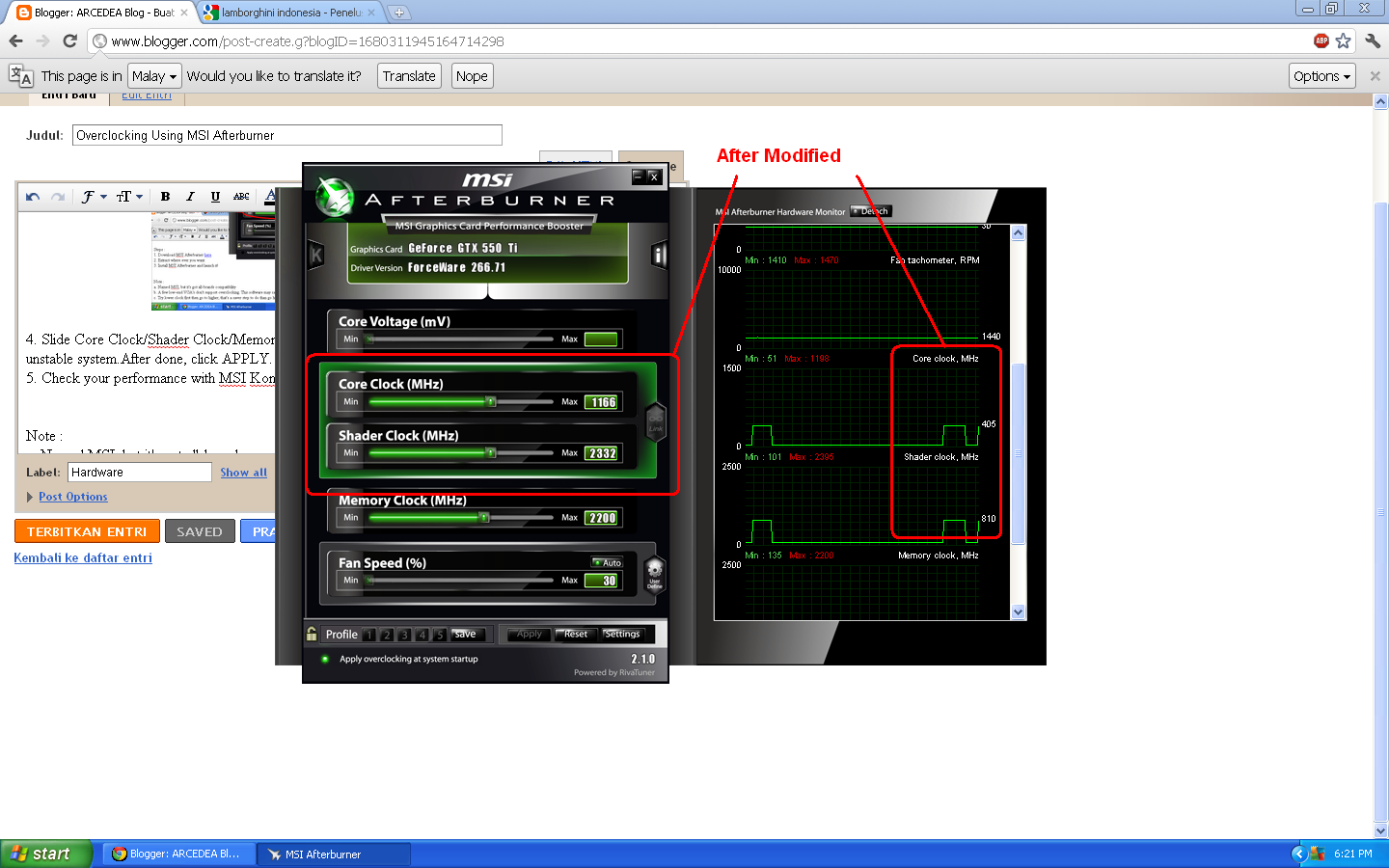Click the Afterburner K side button
The image size is (1389, 868).
pos(315,256)
